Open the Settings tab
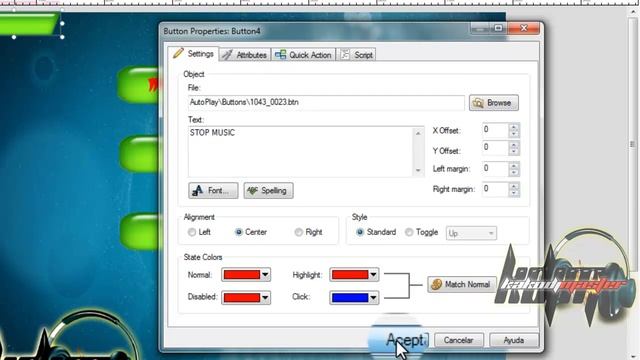The width and height of the screenshot is (640, 360). point(193,54)
